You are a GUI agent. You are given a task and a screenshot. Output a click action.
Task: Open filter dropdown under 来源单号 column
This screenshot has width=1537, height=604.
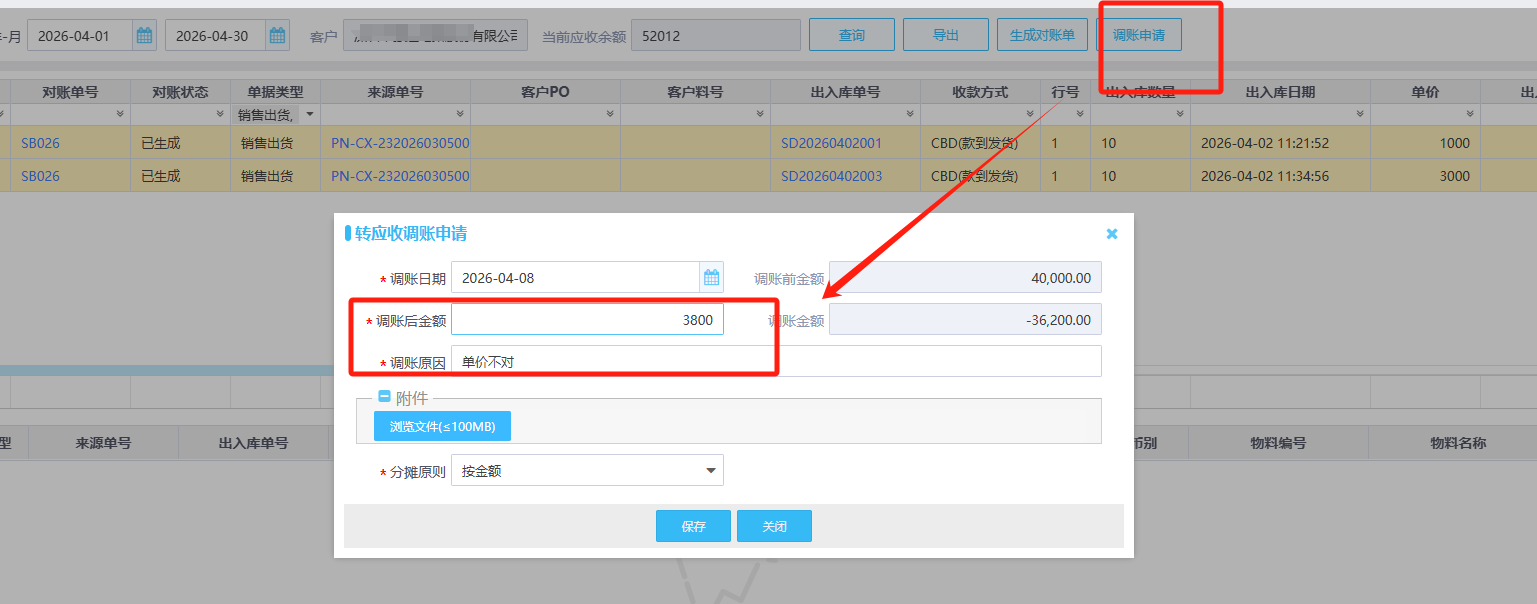point(460,115)
